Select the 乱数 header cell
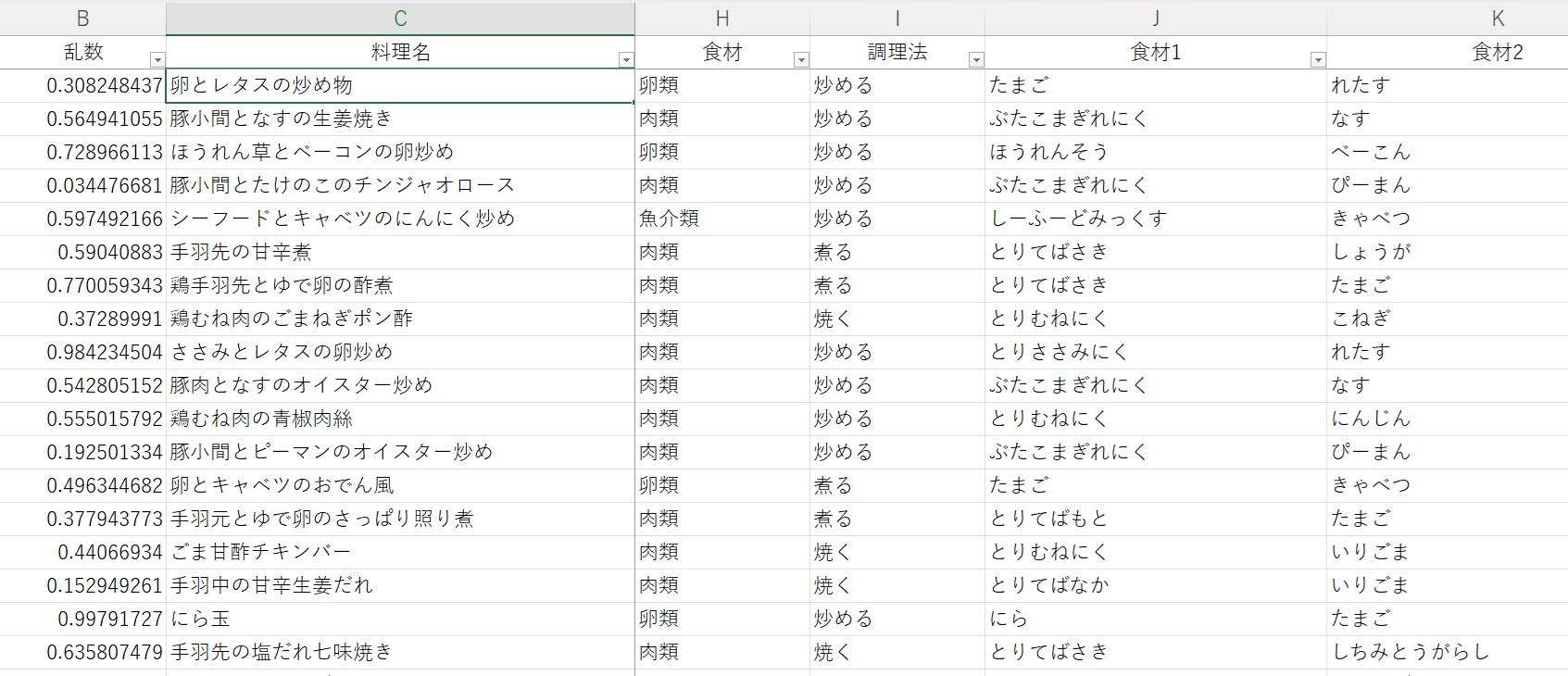The height and width of the screenshot is (676, 1568). click(x=83, y=53)
